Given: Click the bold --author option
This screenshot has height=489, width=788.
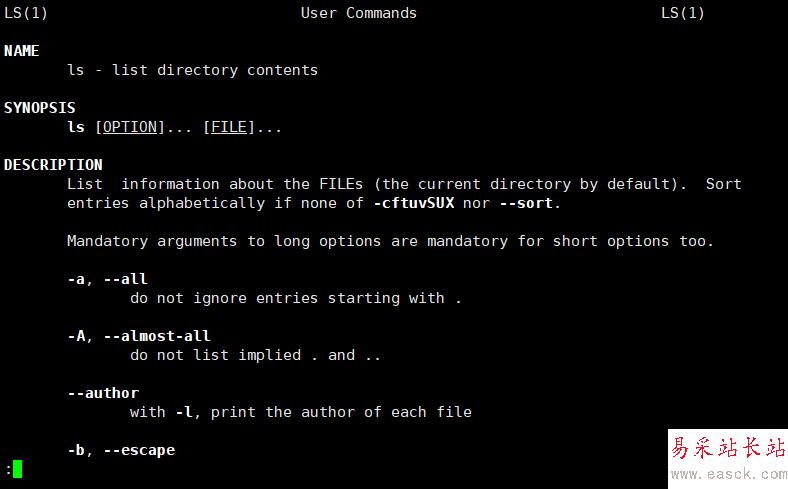Looking at the screenshot, I should [x=103, y=393].
